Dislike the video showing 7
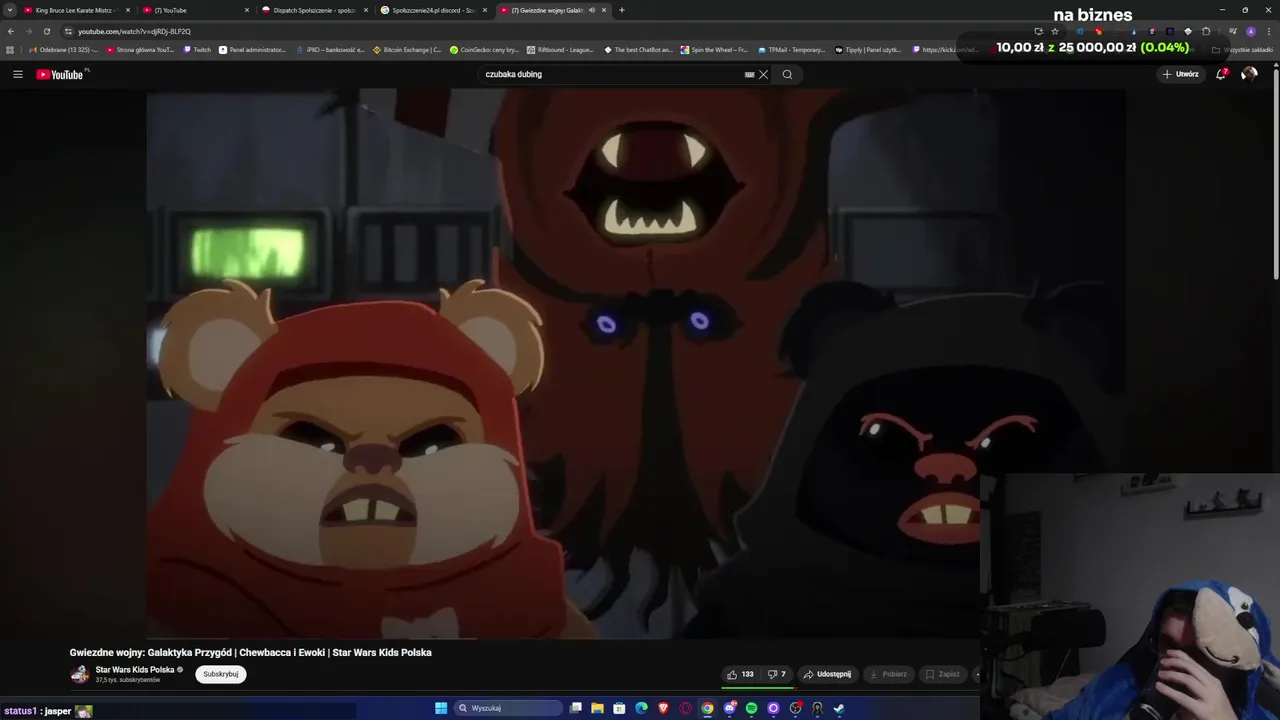This screenshot has height=720, width=1280. click(776, 674)
